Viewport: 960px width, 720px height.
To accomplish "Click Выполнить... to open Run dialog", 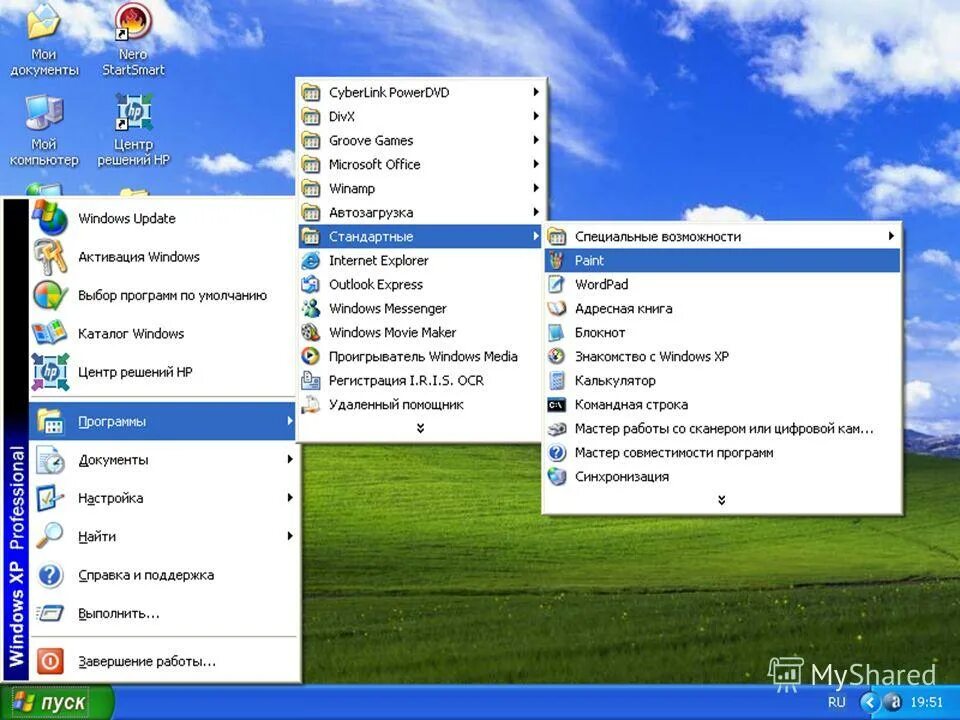I will pos(163,613).
